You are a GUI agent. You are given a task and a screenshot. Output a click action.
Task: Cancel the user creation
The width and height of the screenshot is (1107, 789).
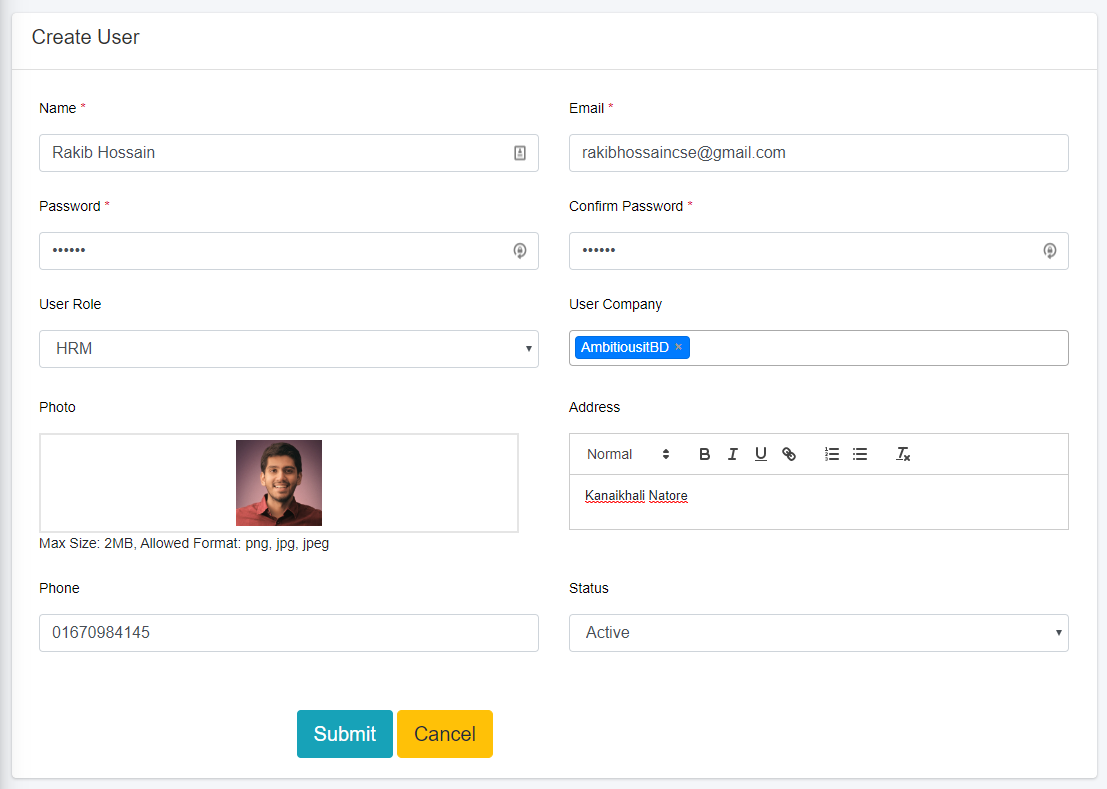[x=444, y=734]
